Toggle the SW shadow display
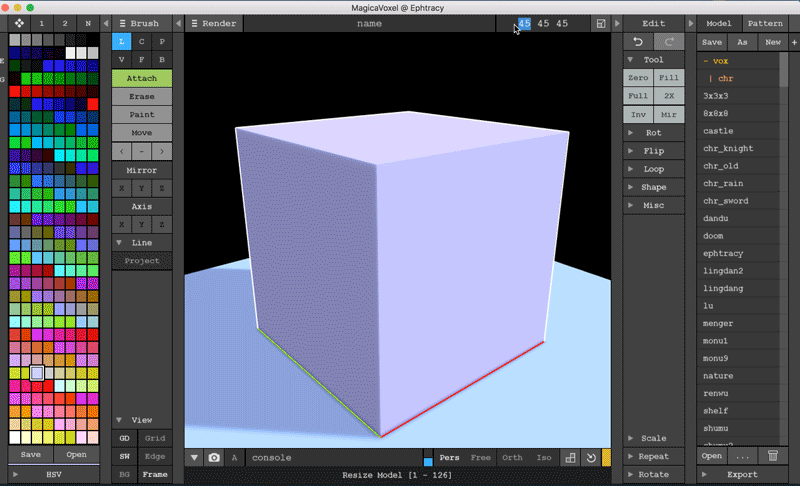This screenshot has width=800, height=486. click(124, 456)
